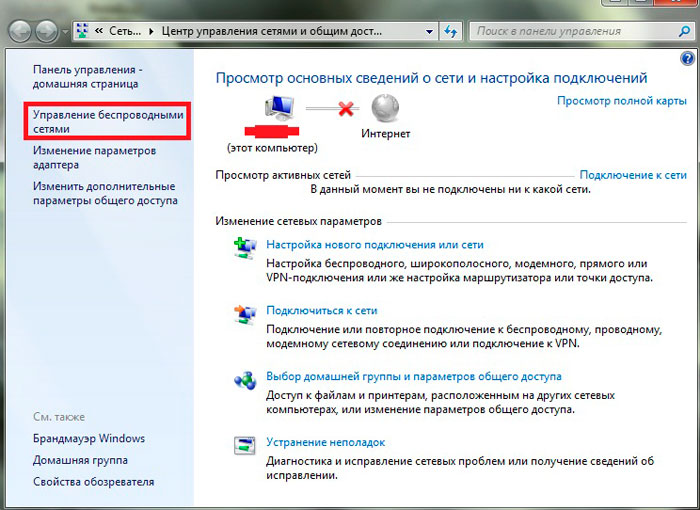Click the 'Подключение к сети' link
Image resolution: width=700 pixels, height=510 pixels.
click(633, 175)
